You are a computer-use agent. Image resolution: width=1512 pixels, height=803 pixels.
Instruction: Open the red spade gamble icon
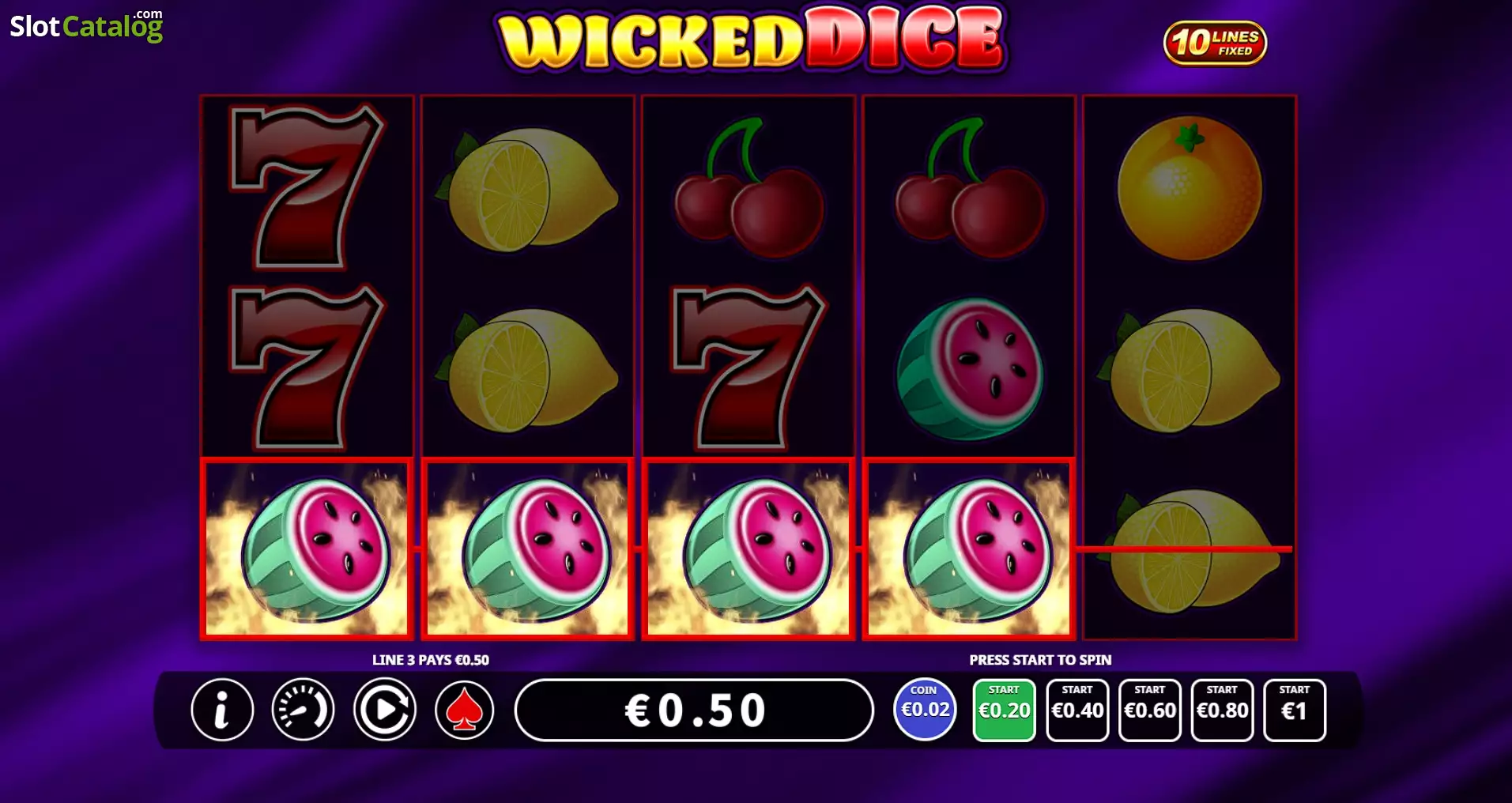point(465,710)
